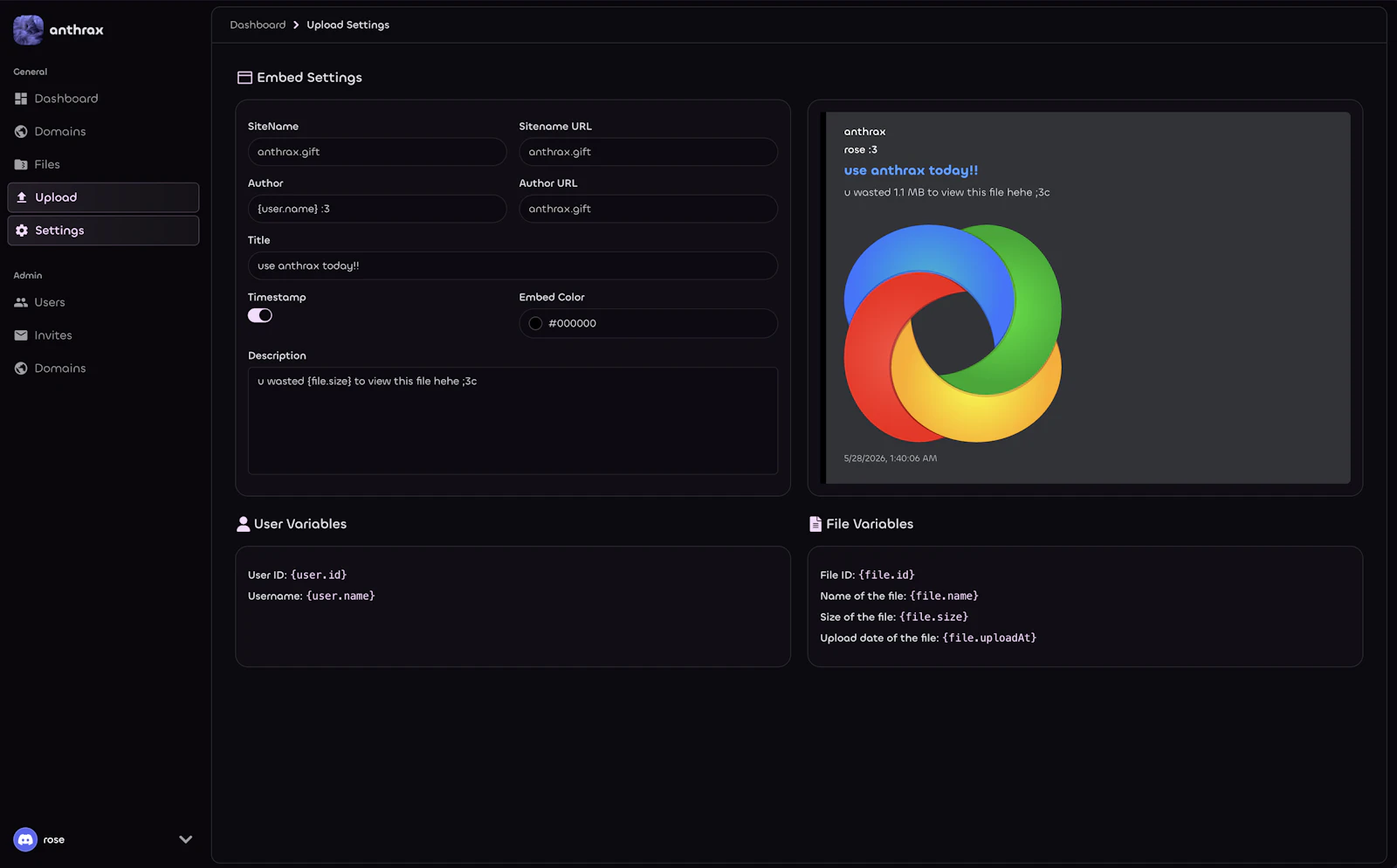
Task: Click the anthrax logo avatar
Action: tap(28, 30)
